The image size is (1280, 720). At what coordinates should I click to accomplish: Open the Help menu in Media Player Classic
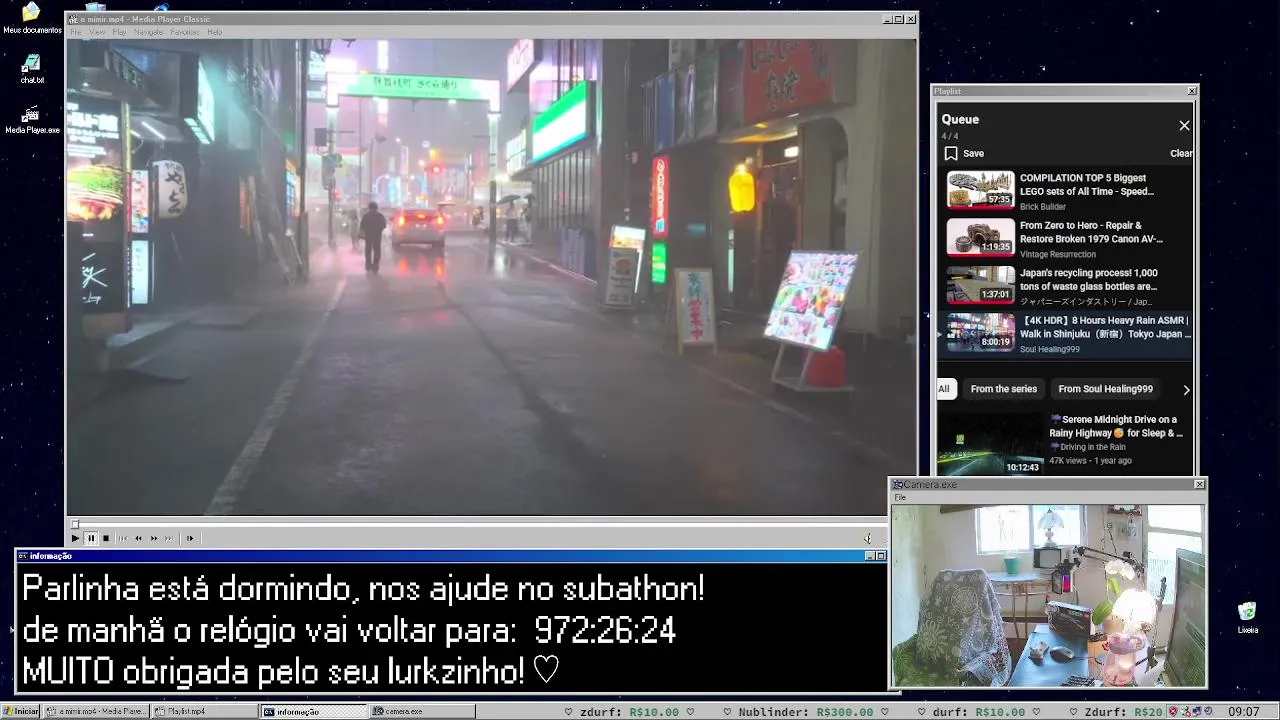(214, 32)
